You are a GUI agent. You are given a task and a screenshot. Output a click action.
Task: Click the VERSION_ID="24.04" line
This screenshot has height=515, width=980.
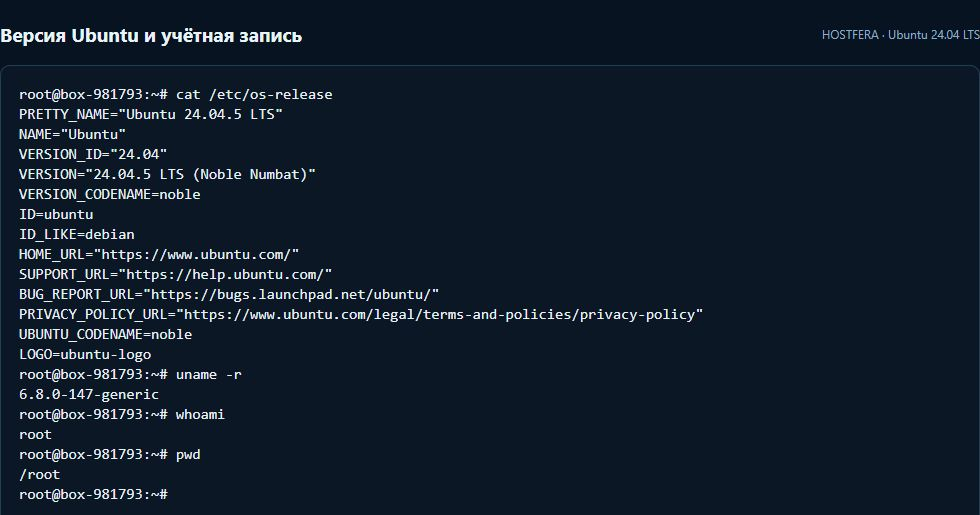click(92, 154)
